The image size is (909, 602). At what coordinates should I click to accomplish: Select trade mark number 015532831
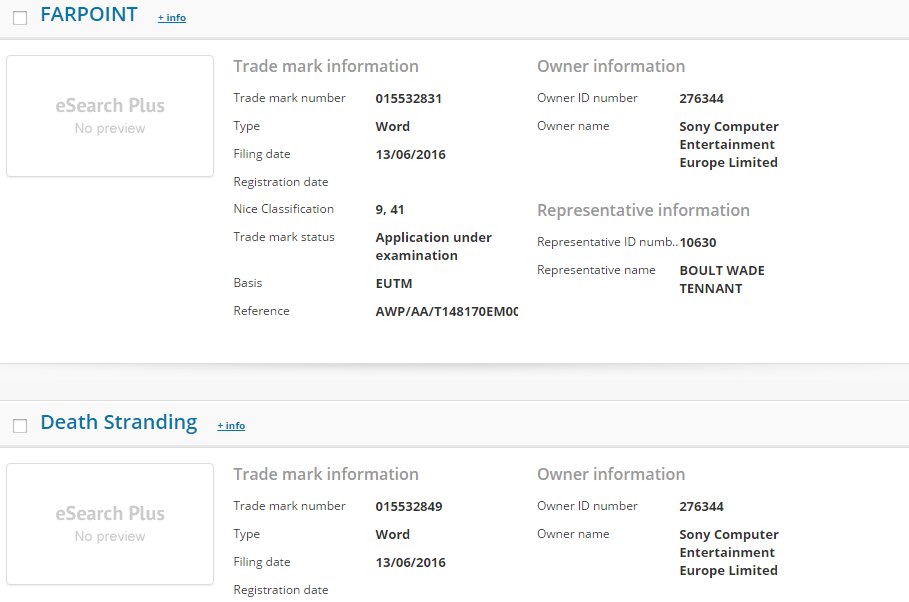coord(409,99)
